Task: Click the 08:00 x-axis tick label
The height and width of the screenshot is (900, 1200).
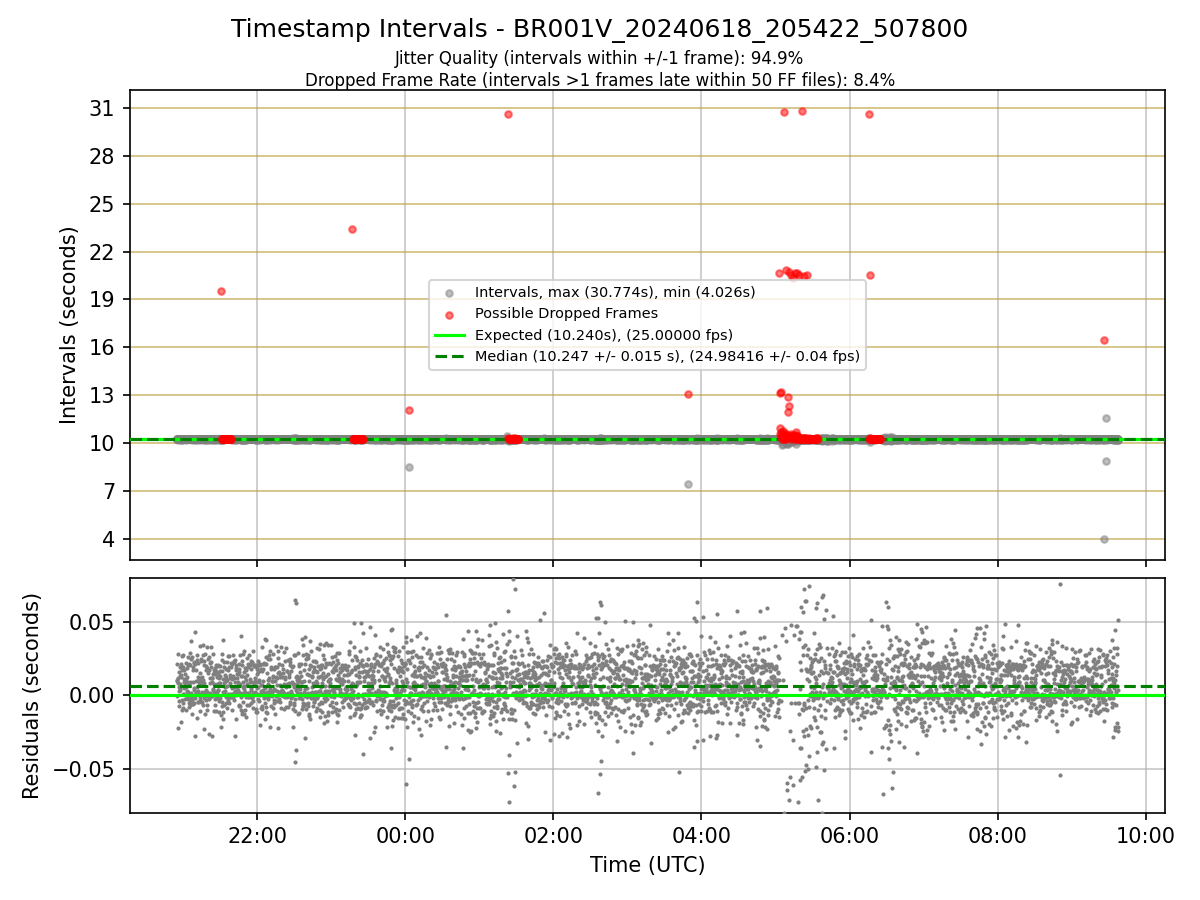Action: (x=998, y=834)
